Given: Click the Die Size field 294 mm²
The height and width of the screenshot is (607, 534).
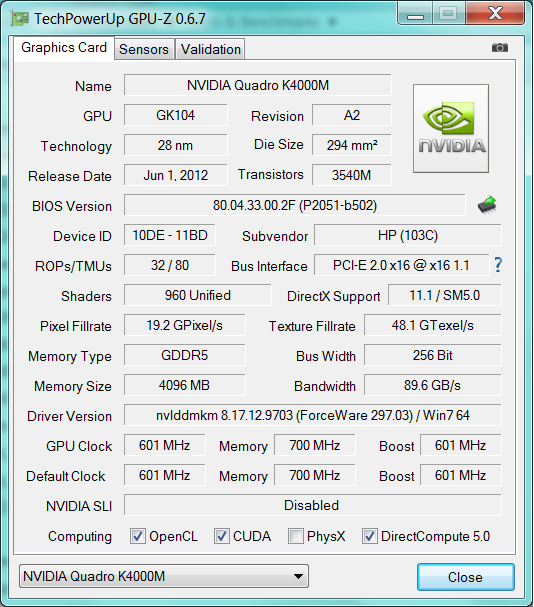Looking at the screenshot, I should pyautogui.click(x=352, y=145).
